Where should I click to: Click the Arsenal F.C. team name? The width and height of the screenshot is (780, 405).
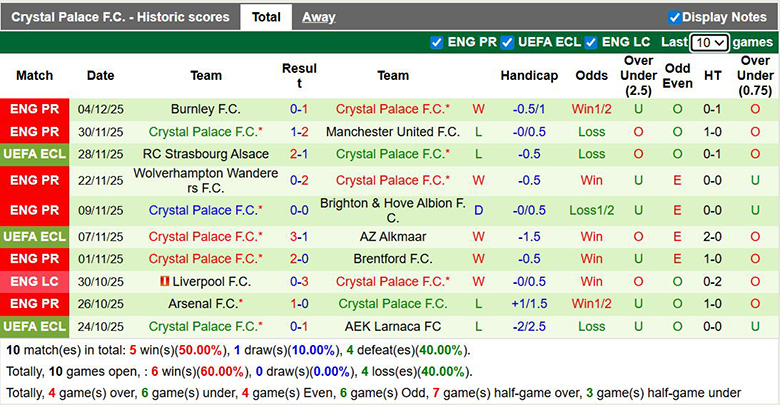pos(204,303)
